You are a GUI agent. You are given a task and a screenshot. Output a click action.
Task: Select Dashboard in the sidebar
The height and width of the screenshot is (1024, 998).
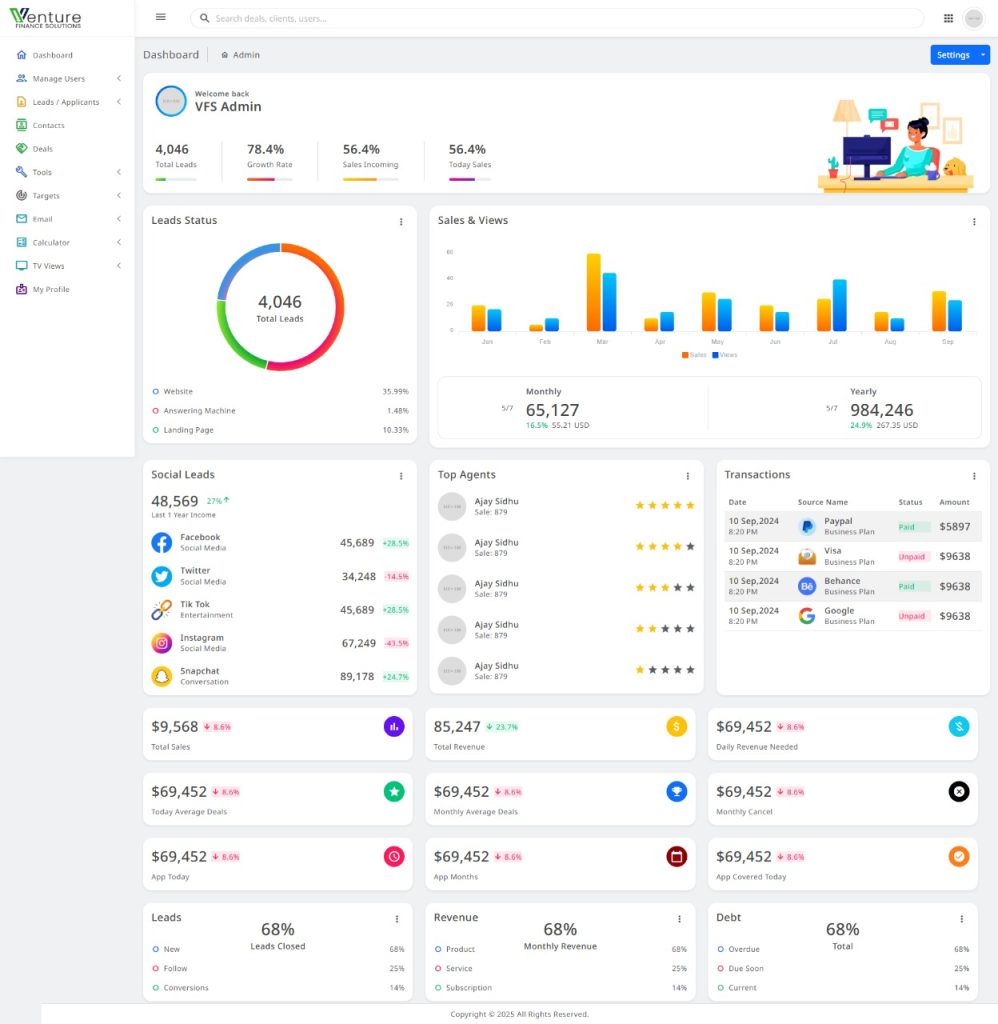[x=51, y=55]
